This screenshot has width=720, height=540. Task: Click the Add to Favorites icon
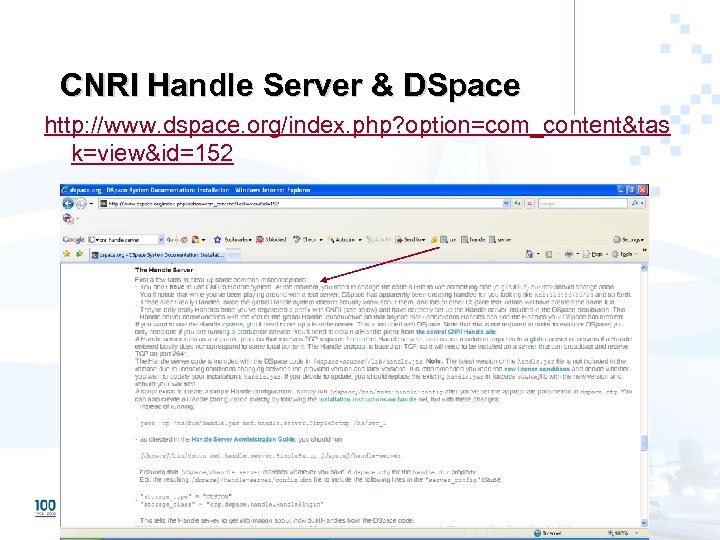click(x=79, y=254)
